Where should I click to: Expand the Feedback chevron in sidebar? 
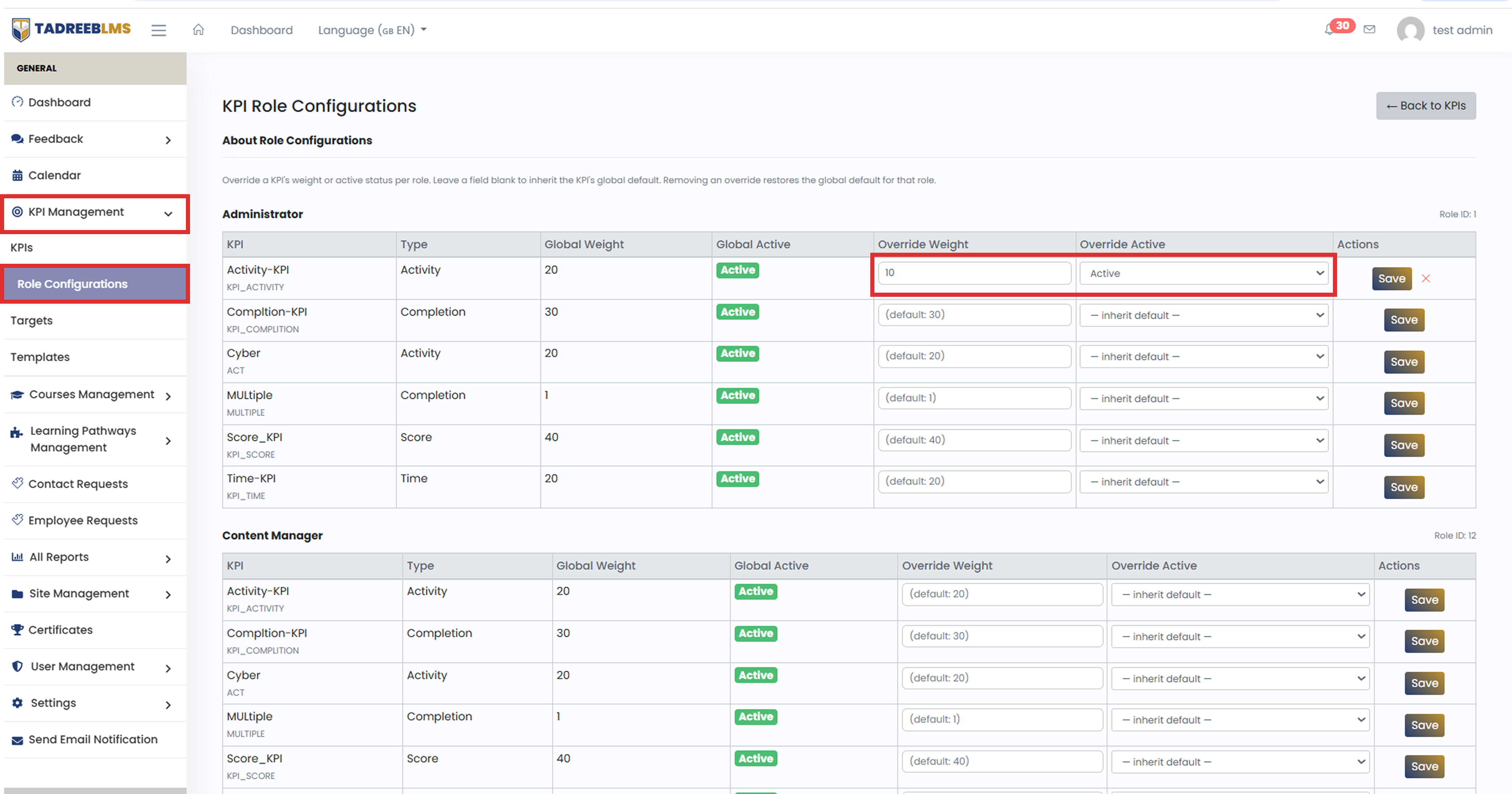(x=168, y=140)
